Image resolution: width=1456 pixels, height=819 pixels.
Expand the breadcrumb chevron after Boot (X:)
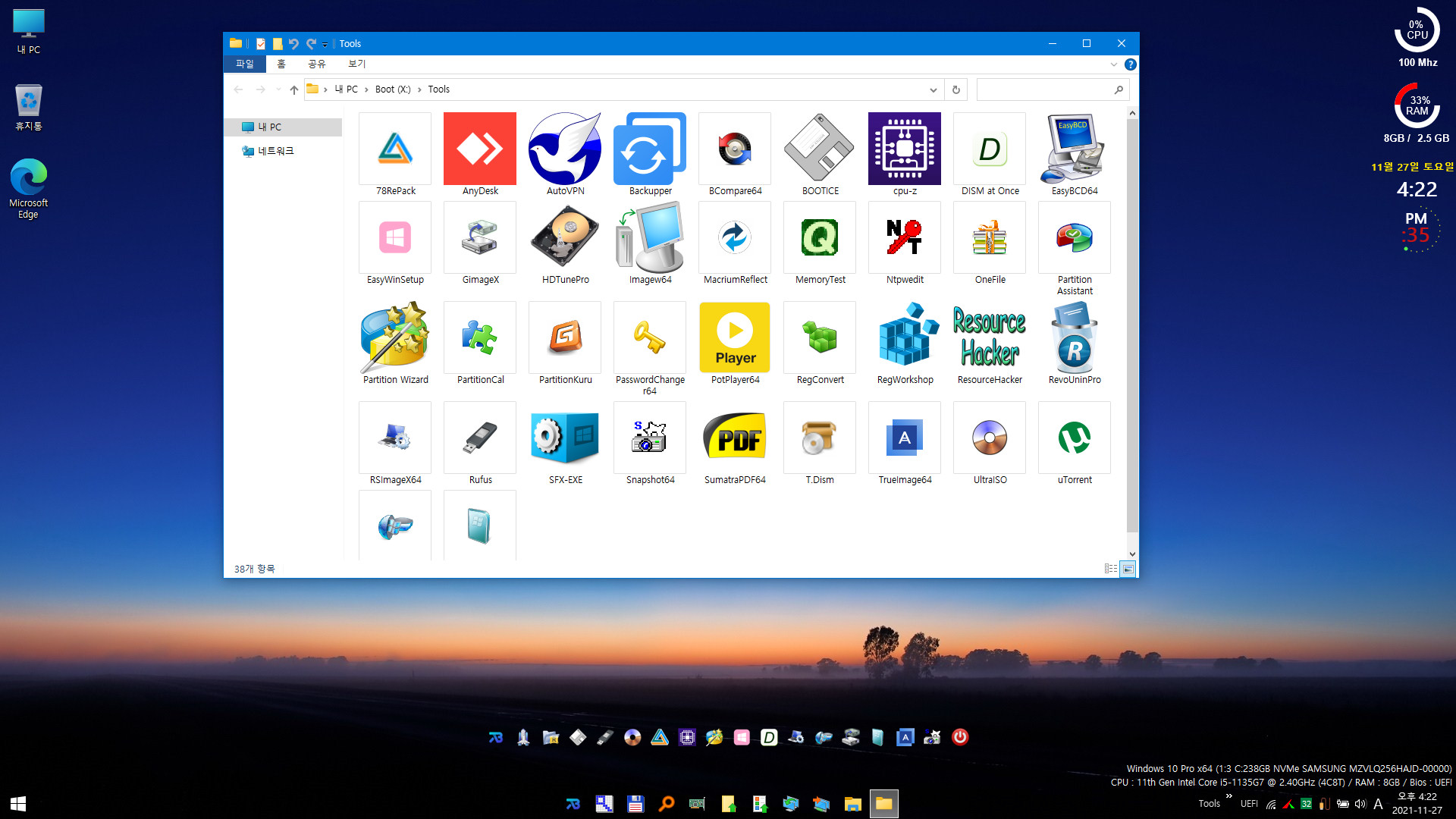click(x=419, y=89)
